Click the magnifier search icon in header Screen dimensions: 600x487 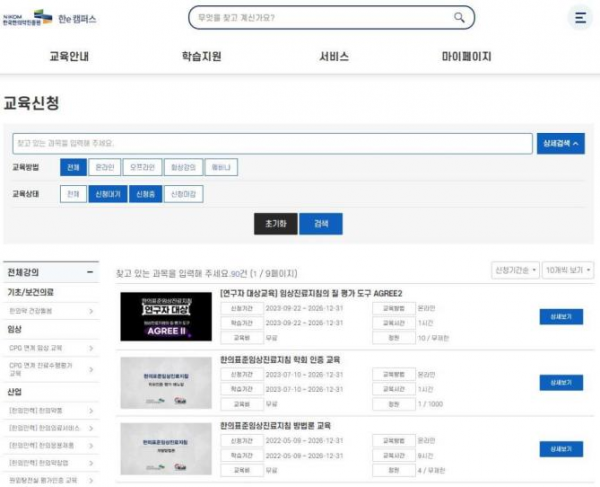[459, 17]
